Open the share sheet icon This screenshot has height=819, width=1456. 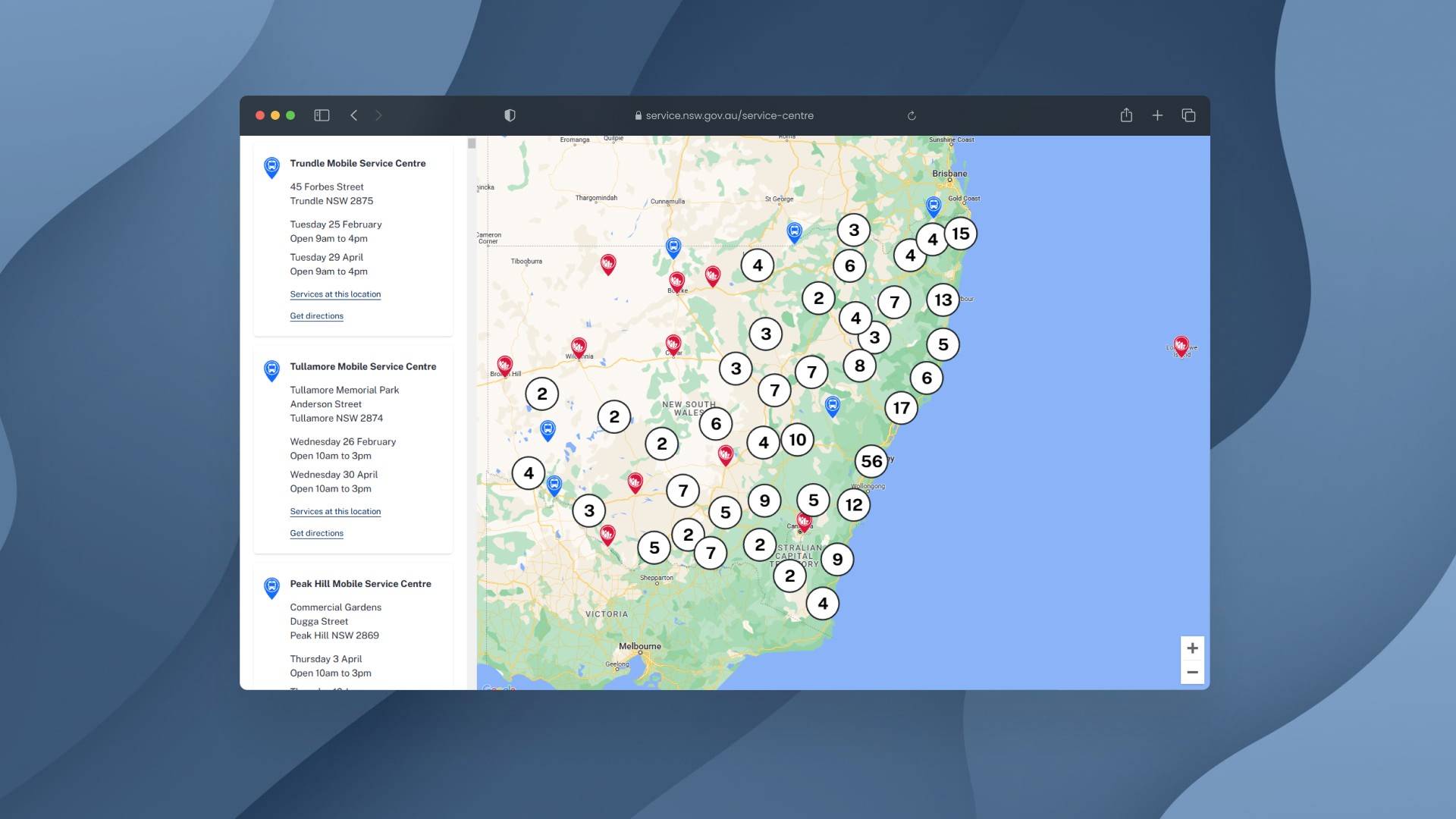click(1126, 115)
